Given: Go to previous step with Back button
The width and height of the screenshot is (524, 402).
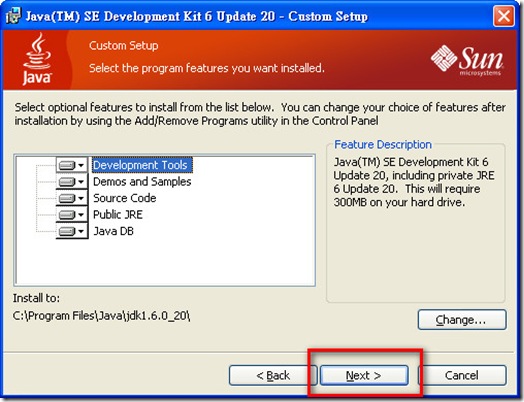Looking at the screenshot, I should point(273,375).
